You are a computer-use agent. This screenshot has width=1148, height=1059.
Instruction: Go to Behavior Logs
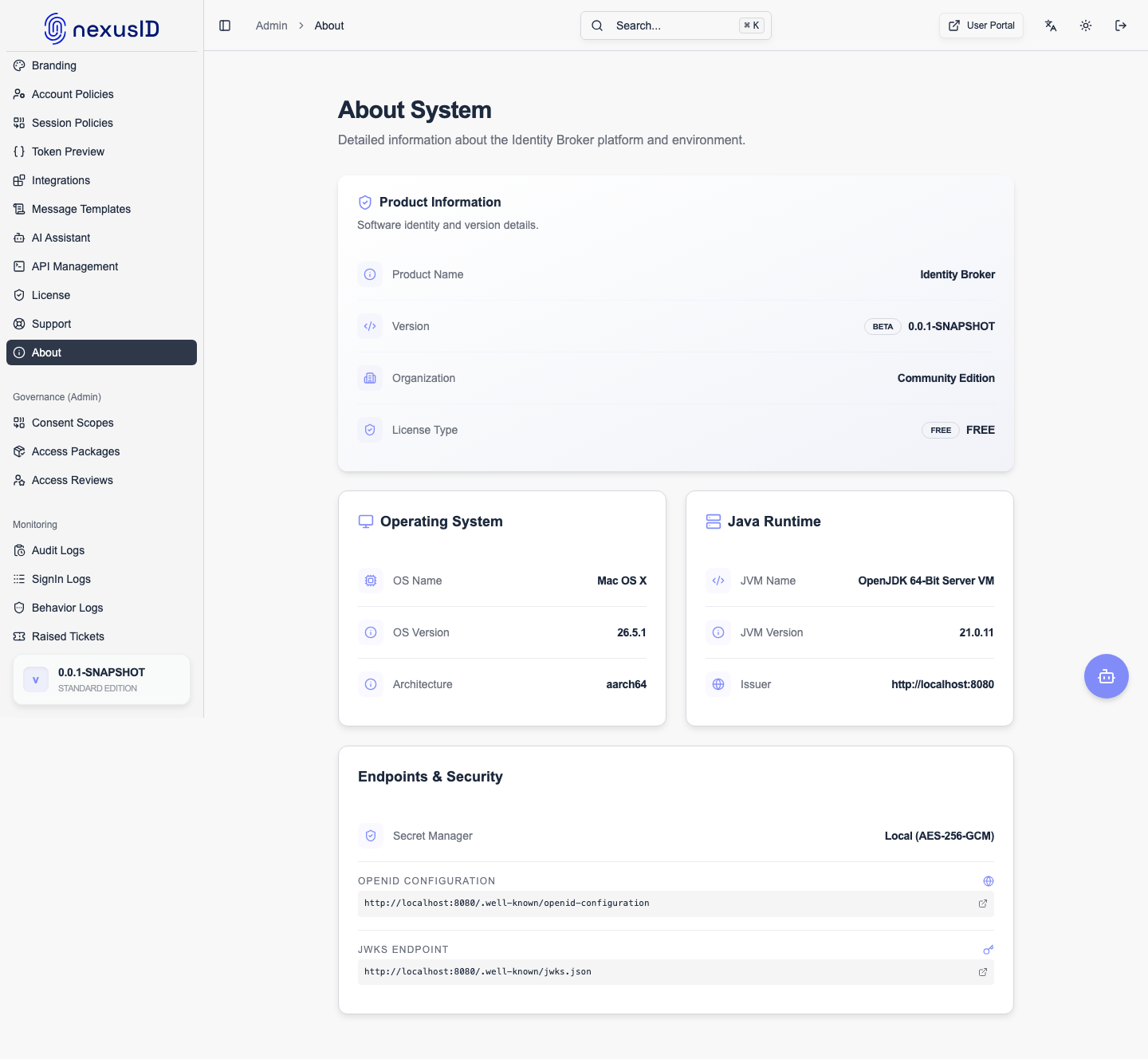101,608
